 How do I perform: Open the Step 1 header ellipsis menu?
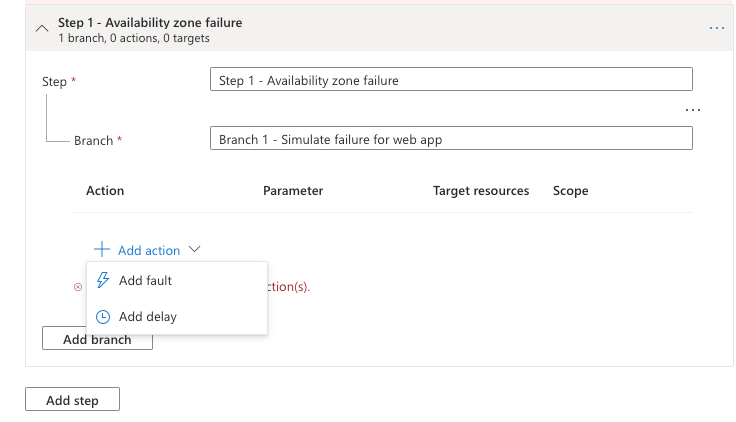pyautogui.click(x=717, y=28)
